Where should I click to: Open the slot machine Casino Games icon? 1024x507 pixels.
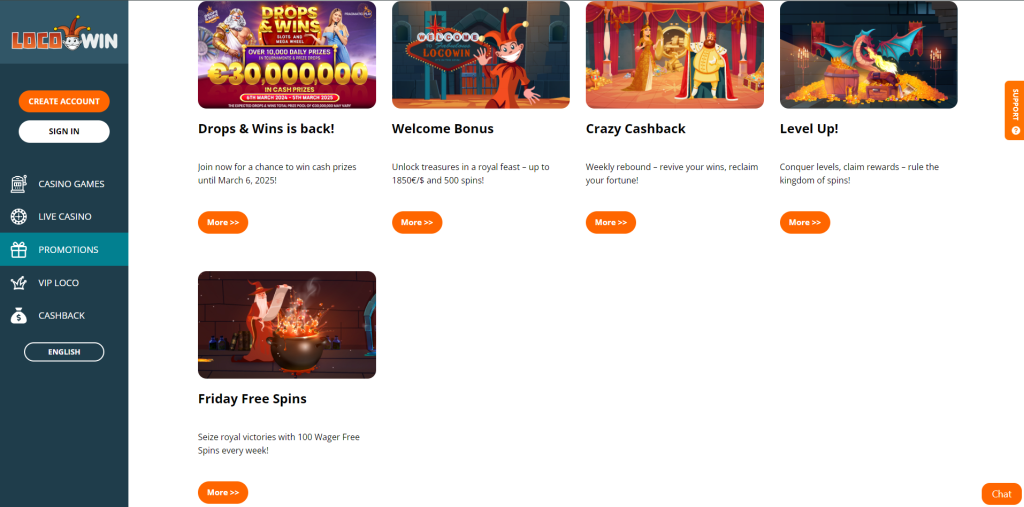(x=19, y=184)
